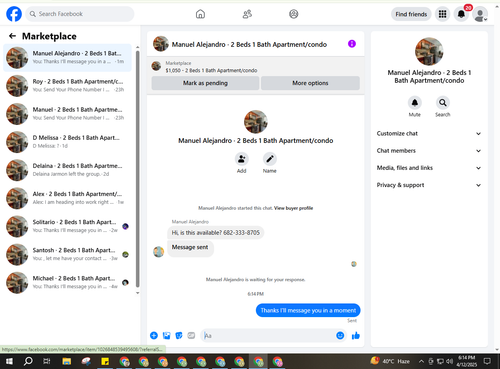Screen dimensions: 500x369
Task: Attach a photo with image icon
Action: 166,336
